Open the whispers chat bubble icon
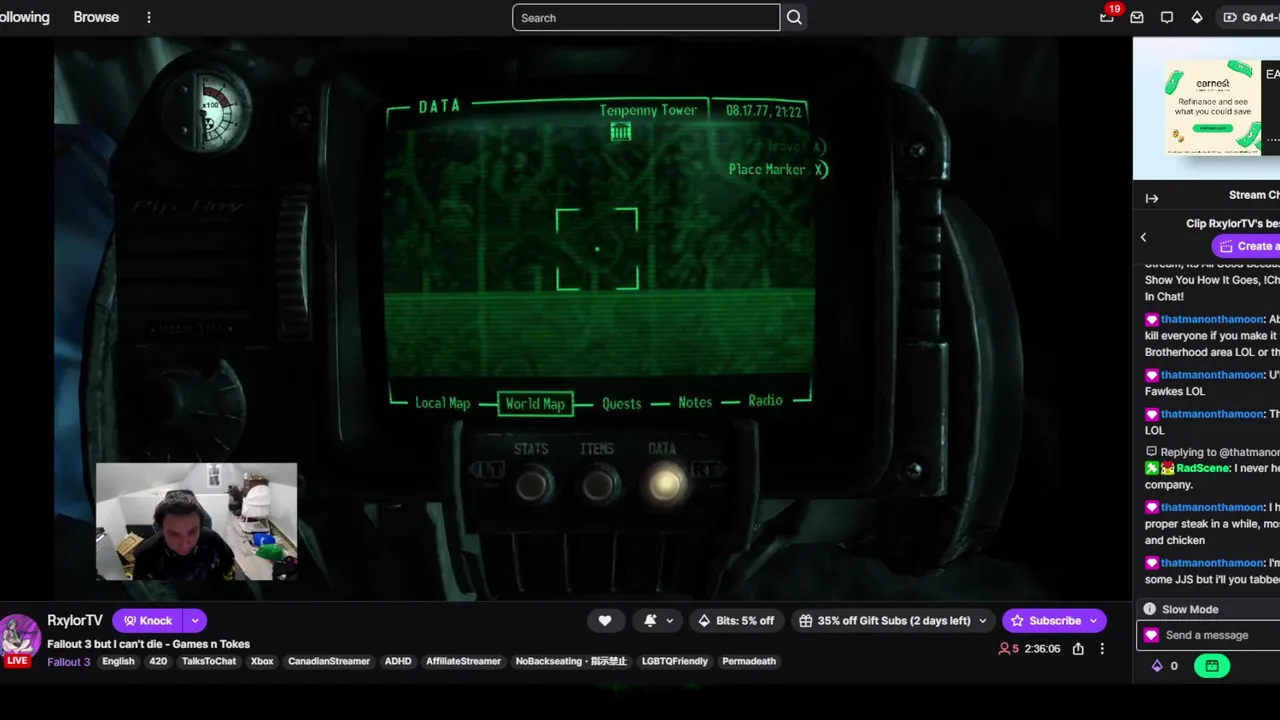Image resolution: width=1280 pixels, height=720 pixels. (1167, 17)
